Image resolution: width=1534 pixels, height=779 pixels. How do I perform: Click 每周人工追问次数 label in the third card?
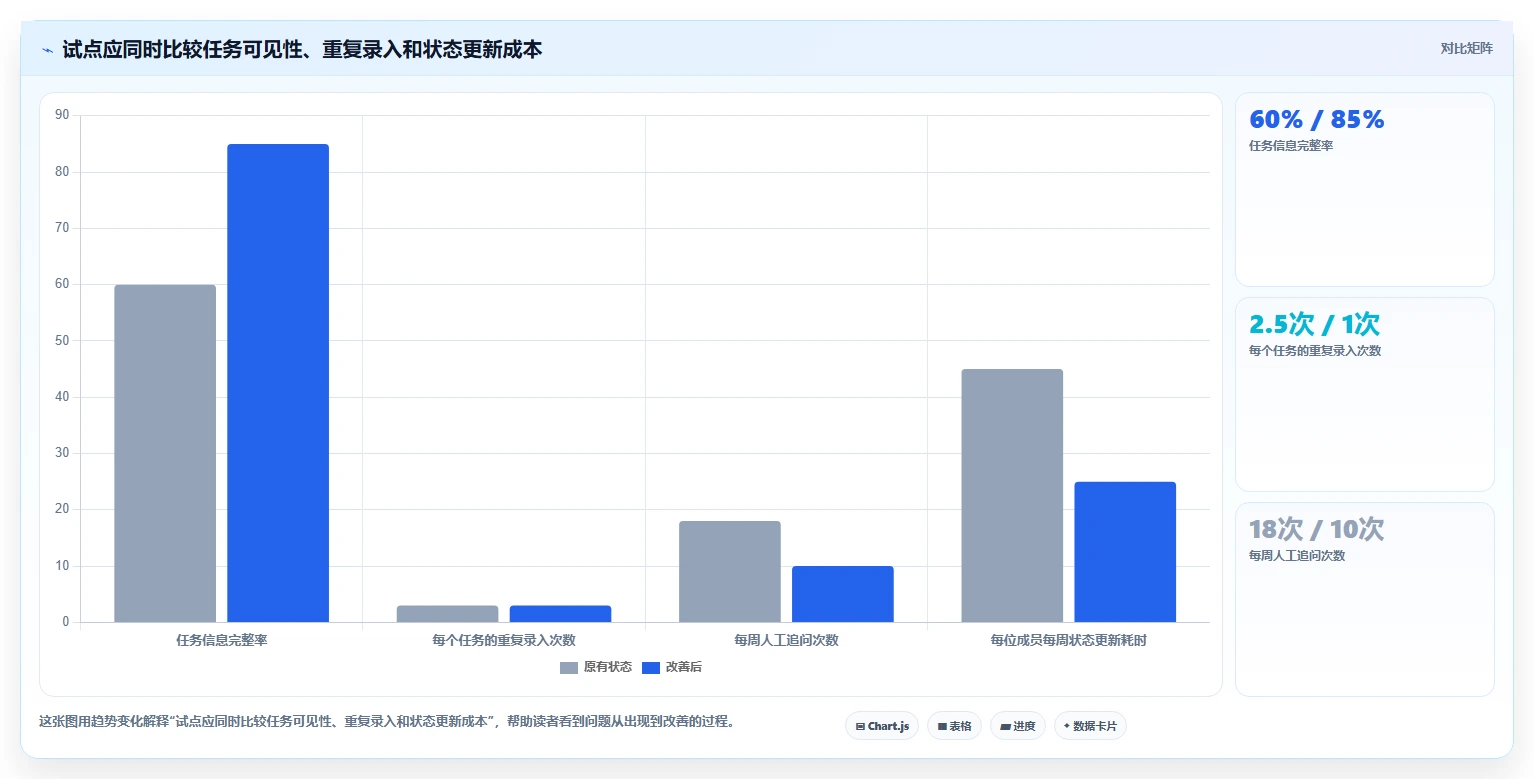(x=1297, y=556)
